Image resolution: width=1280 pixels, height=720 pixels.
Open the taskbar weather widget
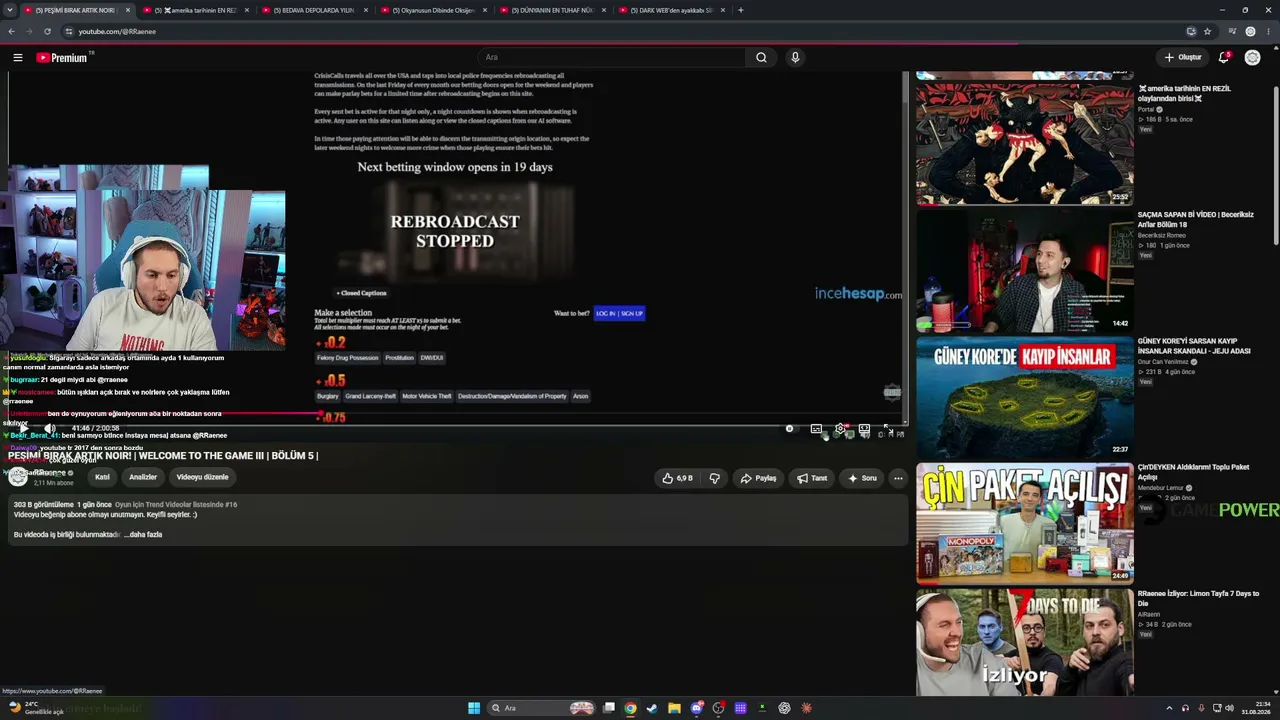pyautogui.click(x=35, y=708)
